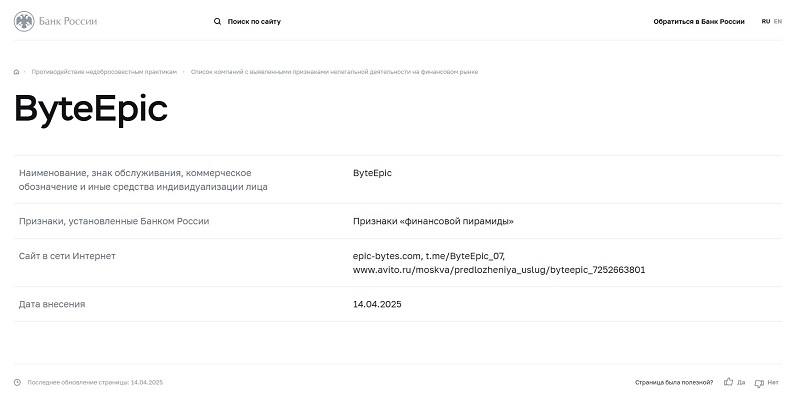This screenshot has width=800, height=400.
Task: Select 'Сайт в сети Интернет' label
Action: pos(67,256)
